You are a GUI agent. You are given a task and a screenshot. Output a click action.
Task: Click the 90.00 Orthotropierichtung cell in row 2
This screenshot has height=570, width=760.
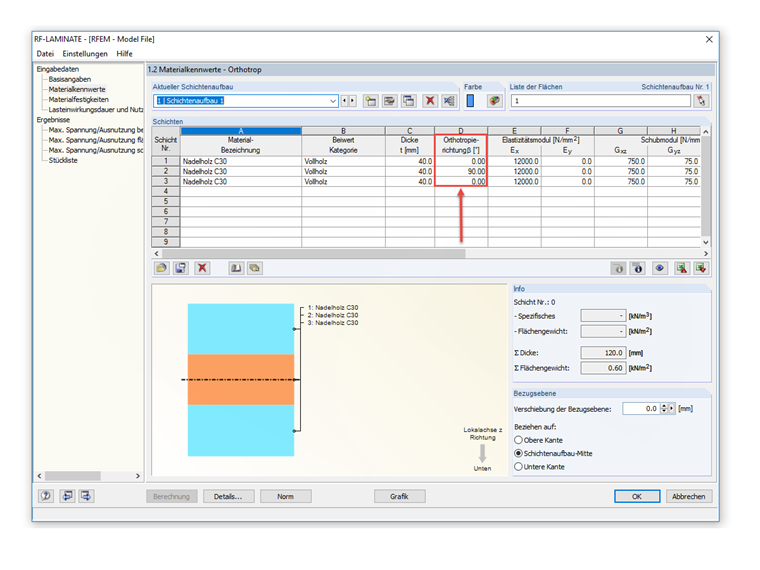461,172
